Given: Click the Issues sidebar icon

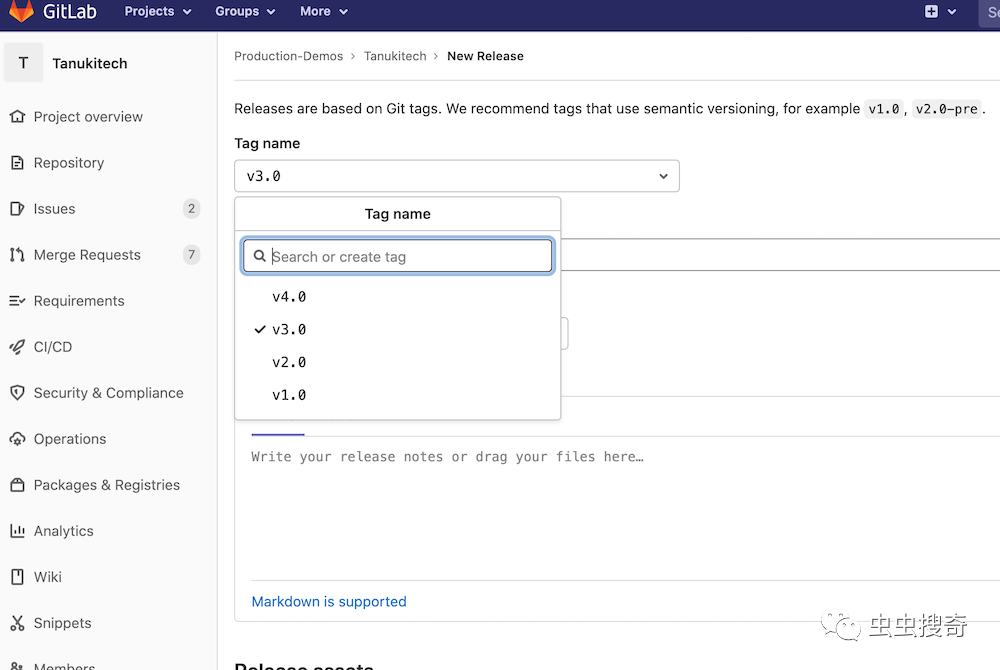Looking at the screenshot, I should tap(17, 208).
